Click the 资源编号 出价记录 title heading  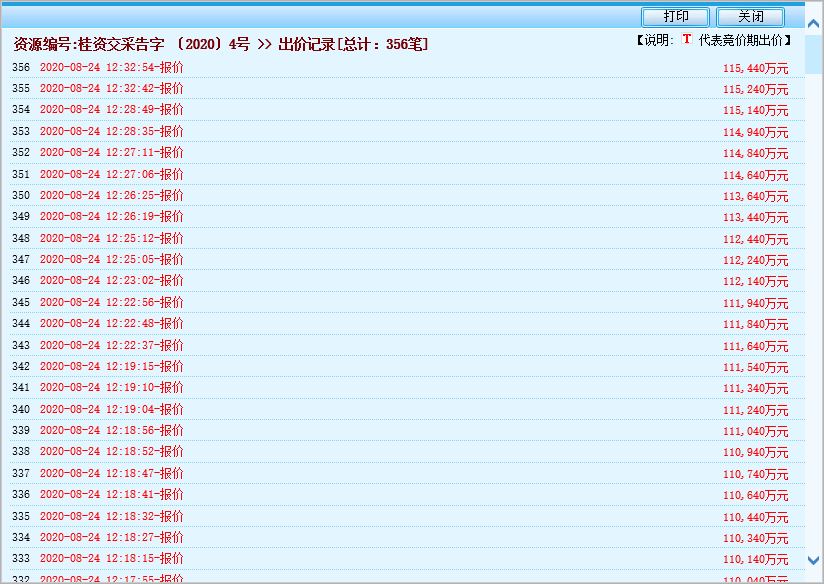point(220,44)
